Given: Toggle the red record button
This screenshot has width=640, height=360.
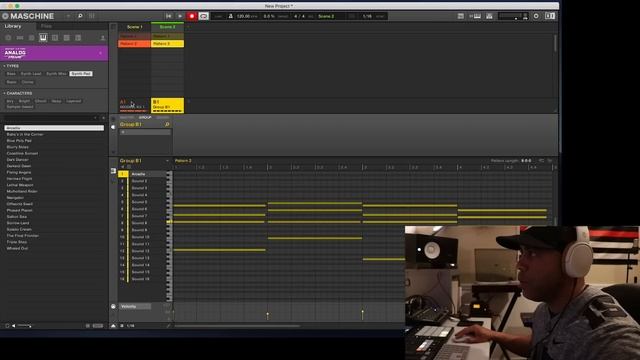Looking at the screenshot, I should point(191,16).
